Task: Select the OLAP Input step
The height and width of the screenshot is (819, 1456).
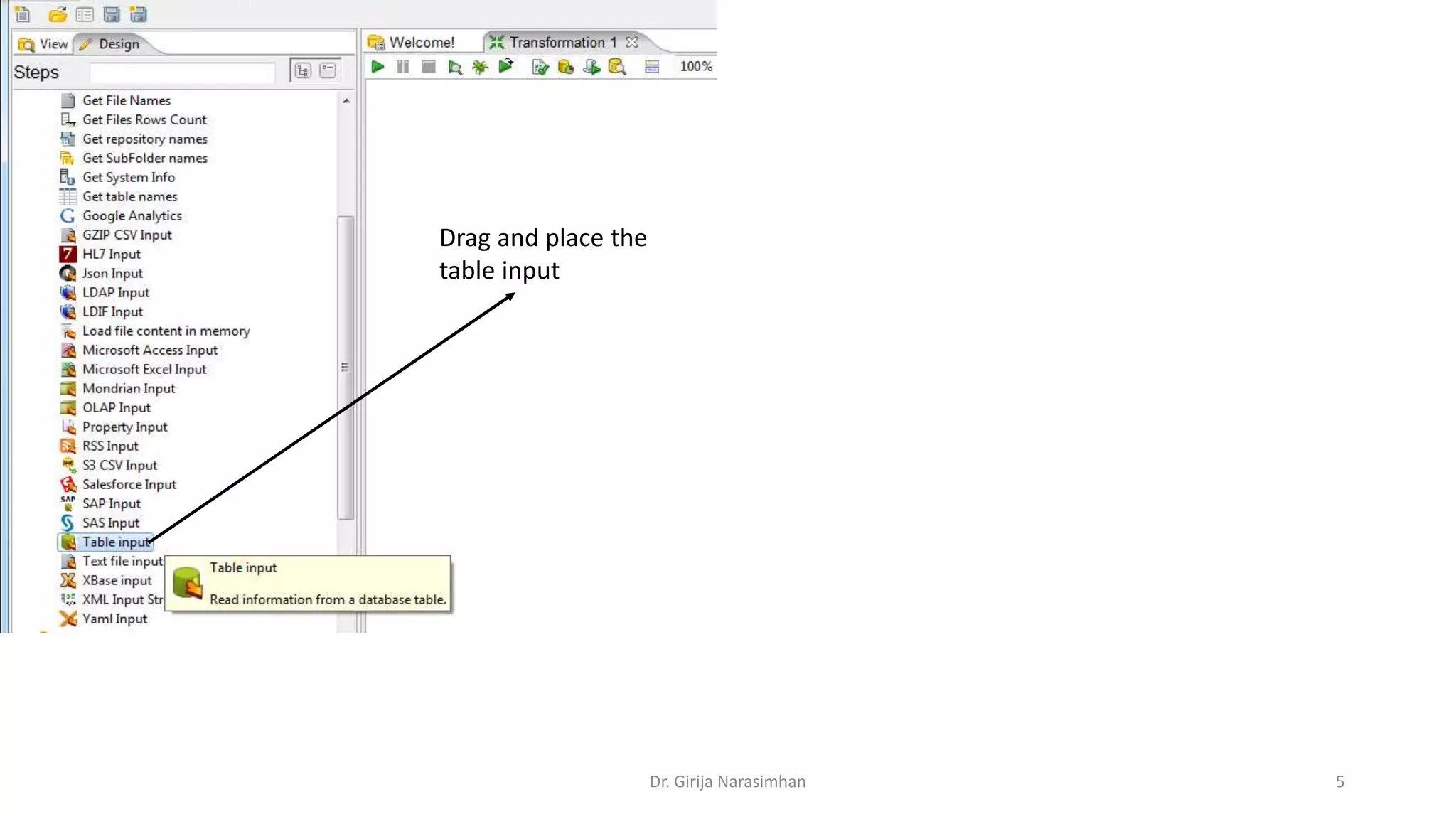Action: coord(117,407)
